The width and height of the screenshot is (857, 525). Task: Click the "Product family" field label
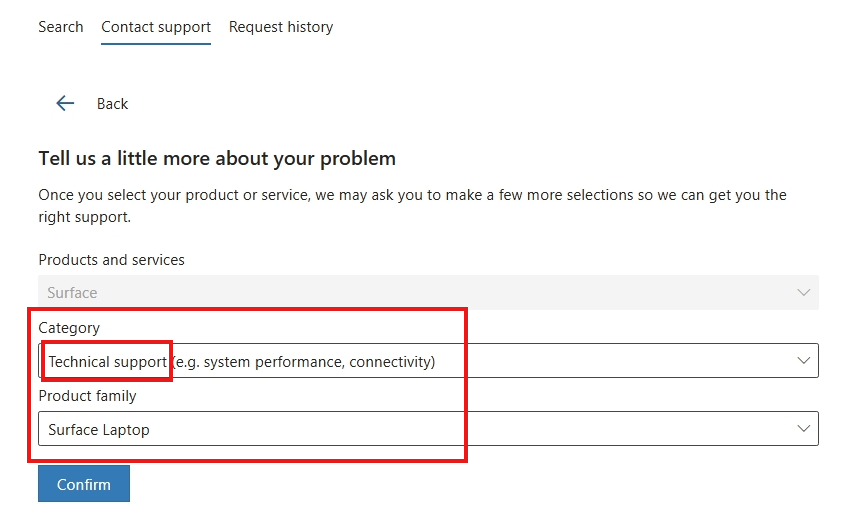click(87, 396)
